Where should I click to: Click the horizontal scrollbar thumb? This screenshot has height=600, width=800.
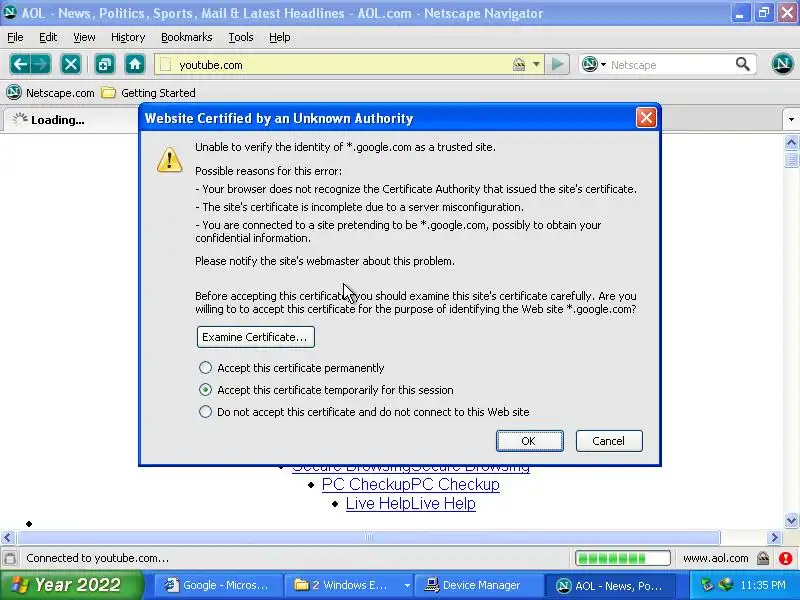(369, 537)
